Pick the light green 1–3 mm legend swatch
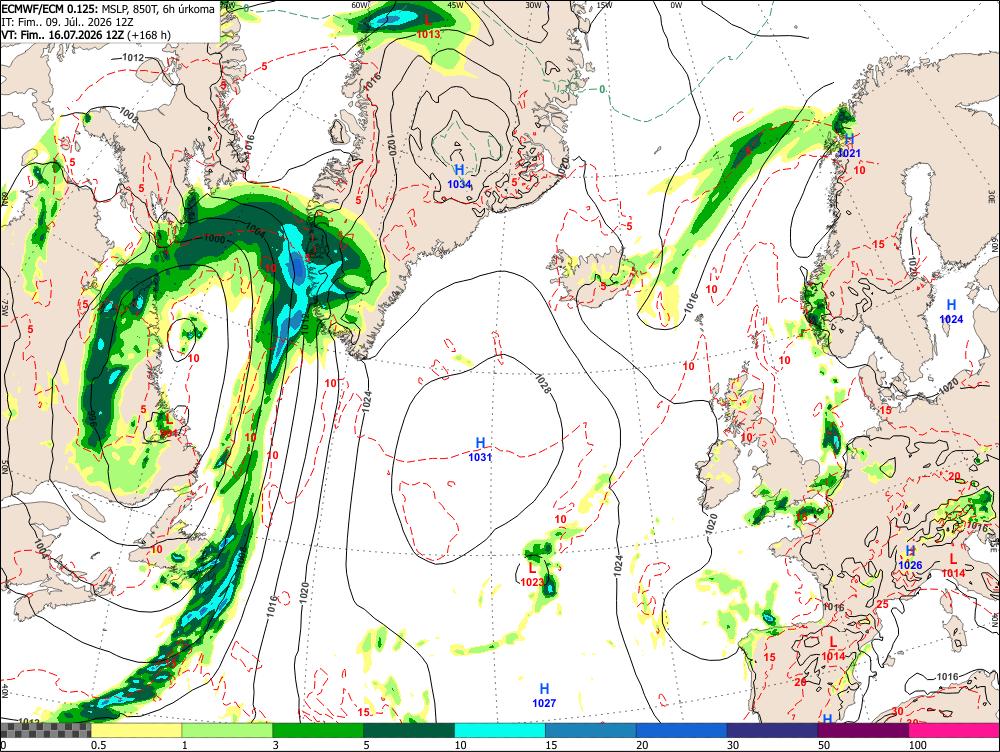 tap(227, 730)
